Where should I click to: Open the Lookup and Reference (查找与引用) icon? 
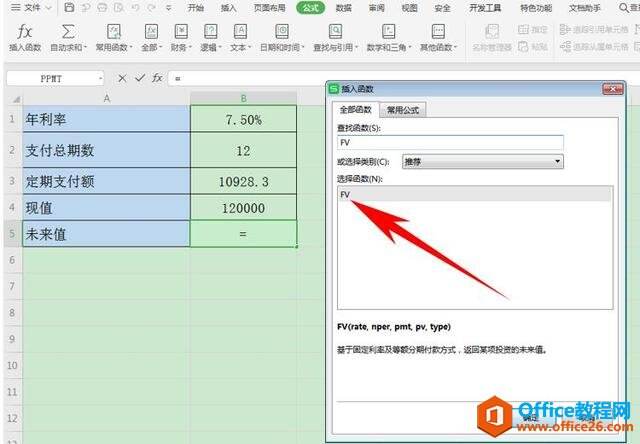[335, 31]
